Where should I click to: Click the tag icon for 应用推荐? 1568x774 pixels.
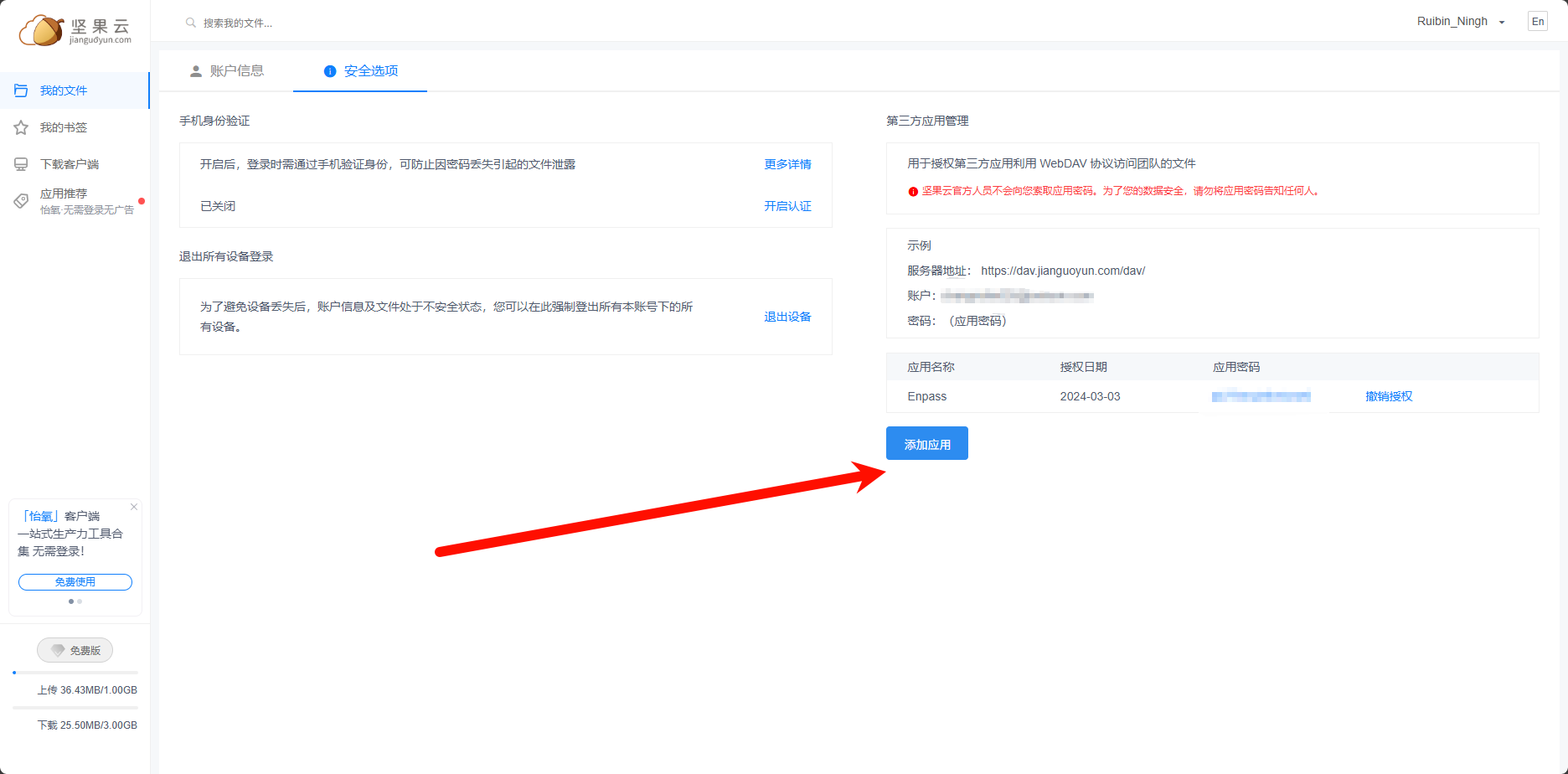pos(21,201)
